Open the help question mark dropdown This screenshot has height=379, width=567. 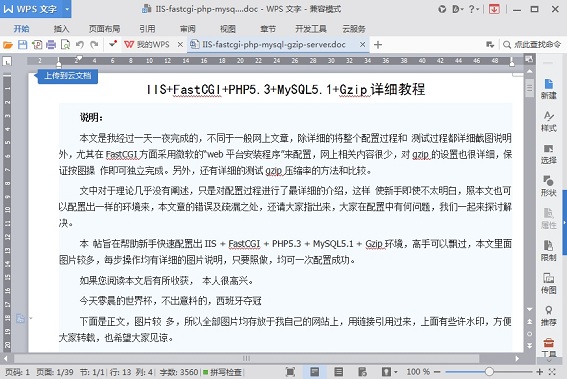[x=474, y=9]
